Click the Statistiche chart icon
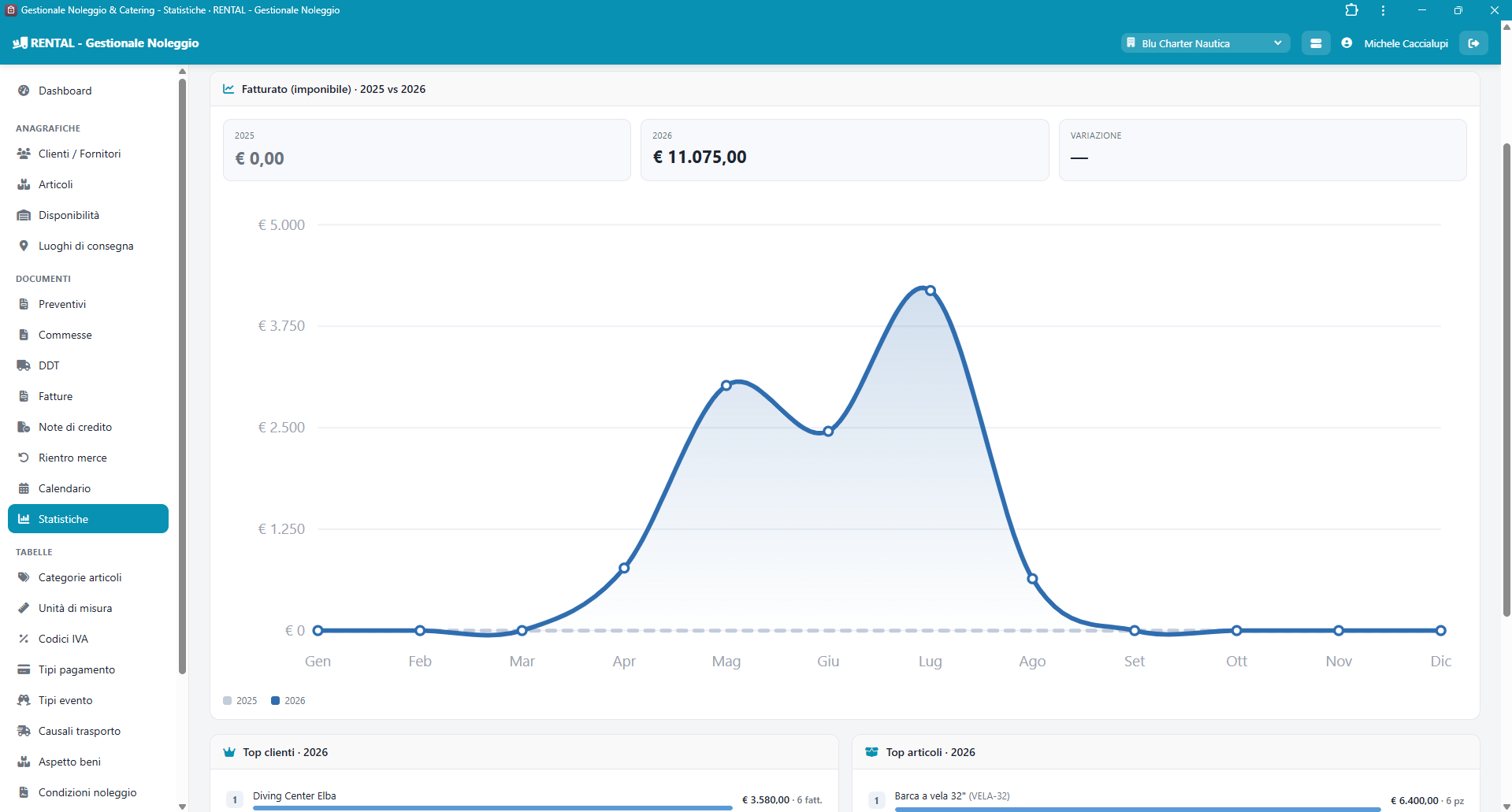The image size is (1512, 812). tap(24, 519)
